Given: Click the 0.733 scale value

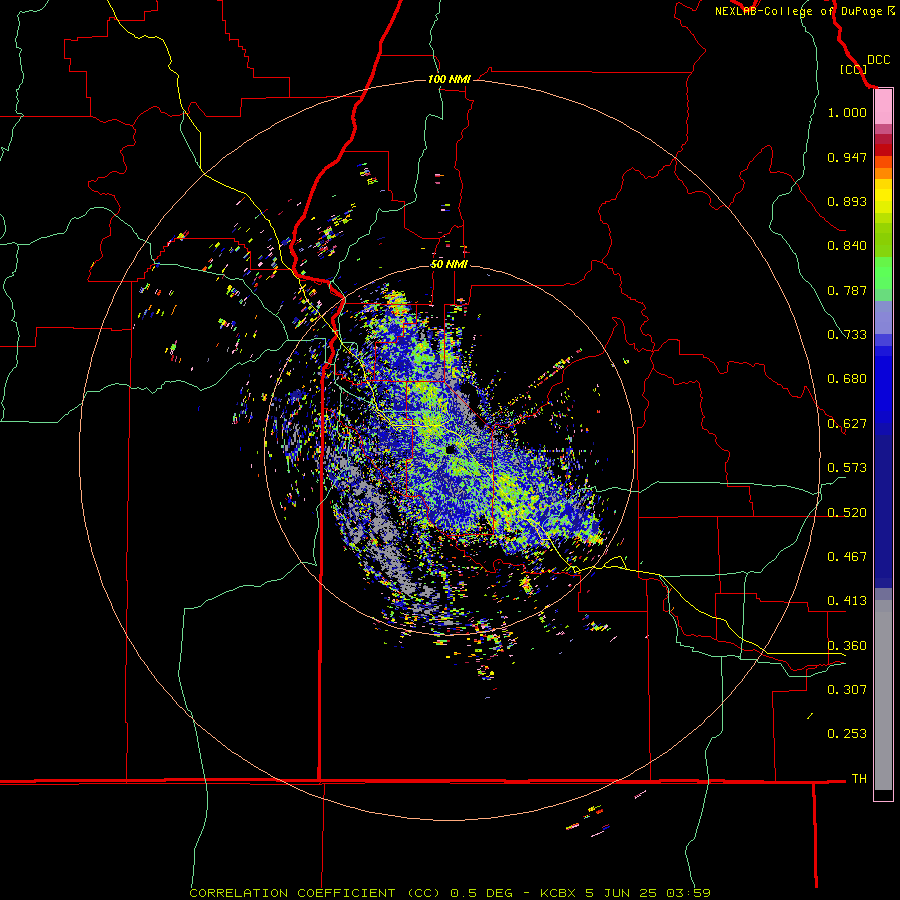Looking at the screenshot, I should 847,335.
